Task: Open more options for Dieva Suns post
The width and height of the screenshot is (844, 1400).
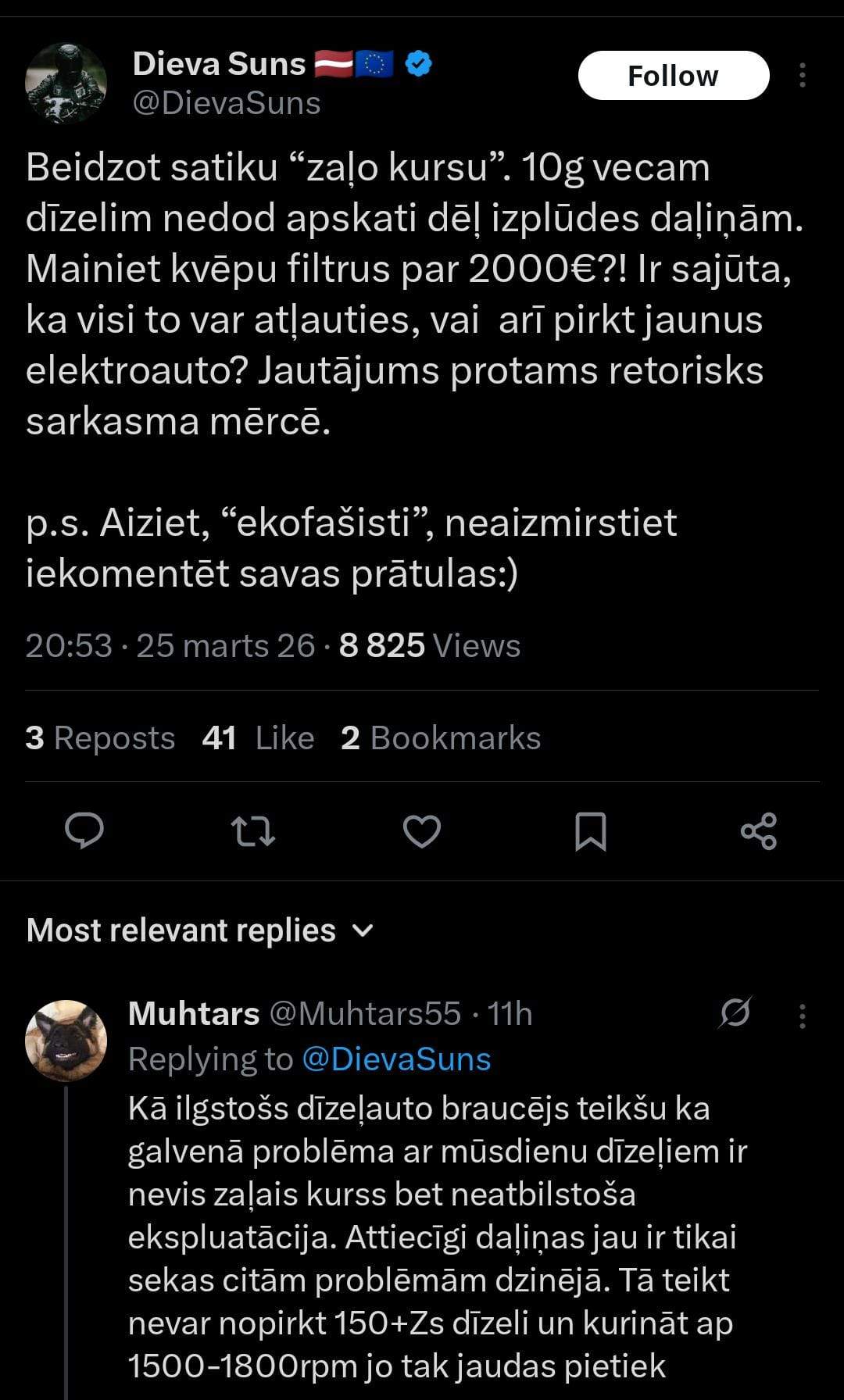Action: (803, 75)
